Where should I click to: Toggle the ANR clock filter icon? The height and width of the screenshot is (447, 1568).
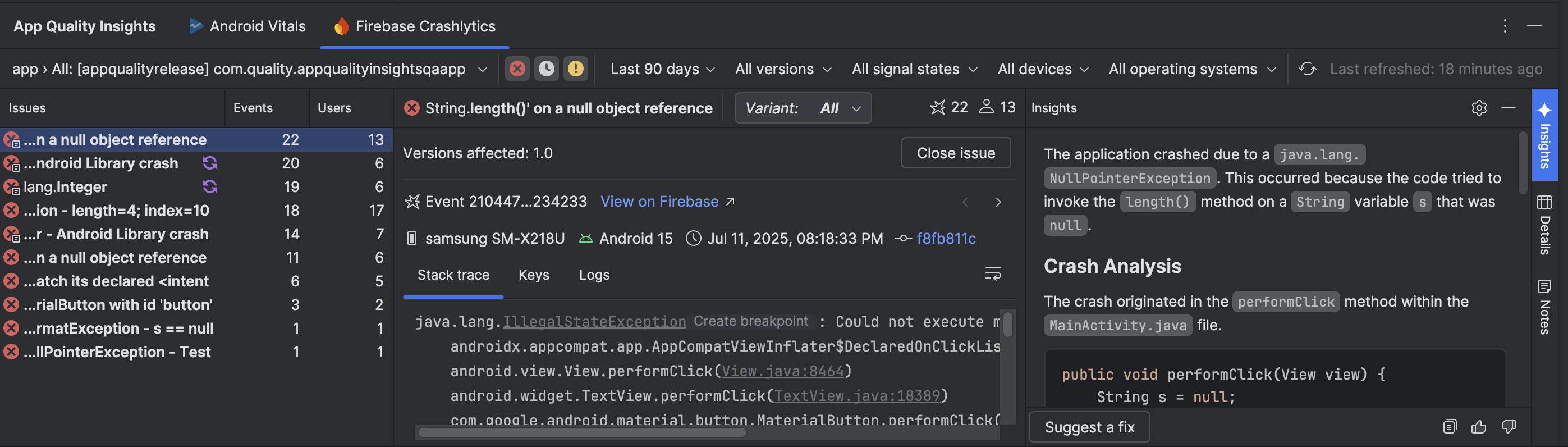(x=546, y=69)
